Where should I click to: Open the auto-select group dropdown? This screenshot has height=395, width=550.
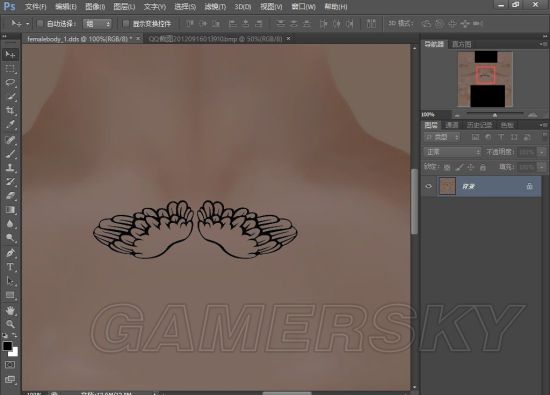coord(97,24)
